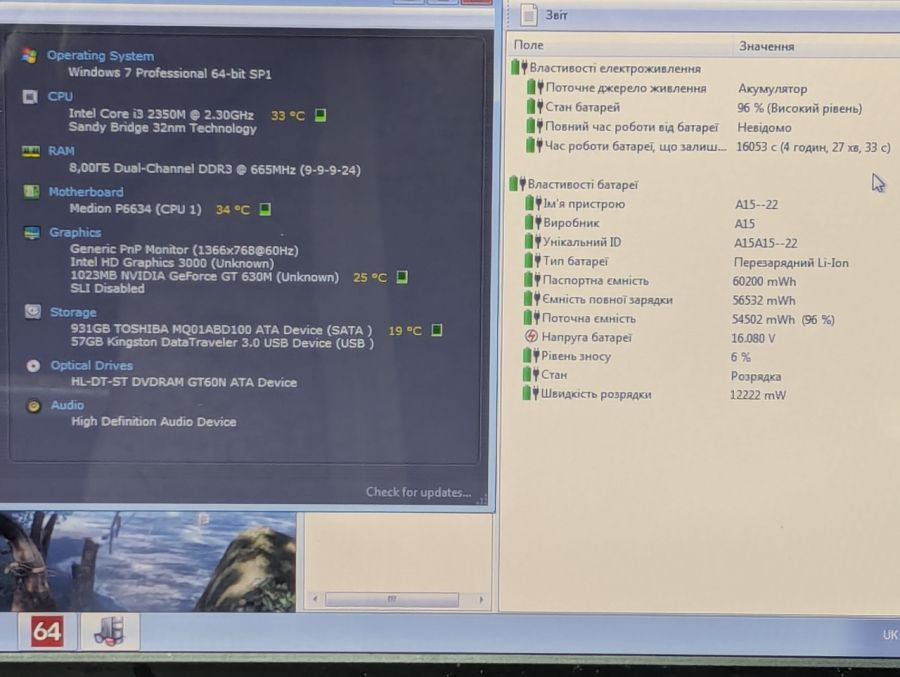Click the GeForce 25 °C temperature indicator
Image resolution: width=900 pixels, height=677 pixels.
click(402, 277)
